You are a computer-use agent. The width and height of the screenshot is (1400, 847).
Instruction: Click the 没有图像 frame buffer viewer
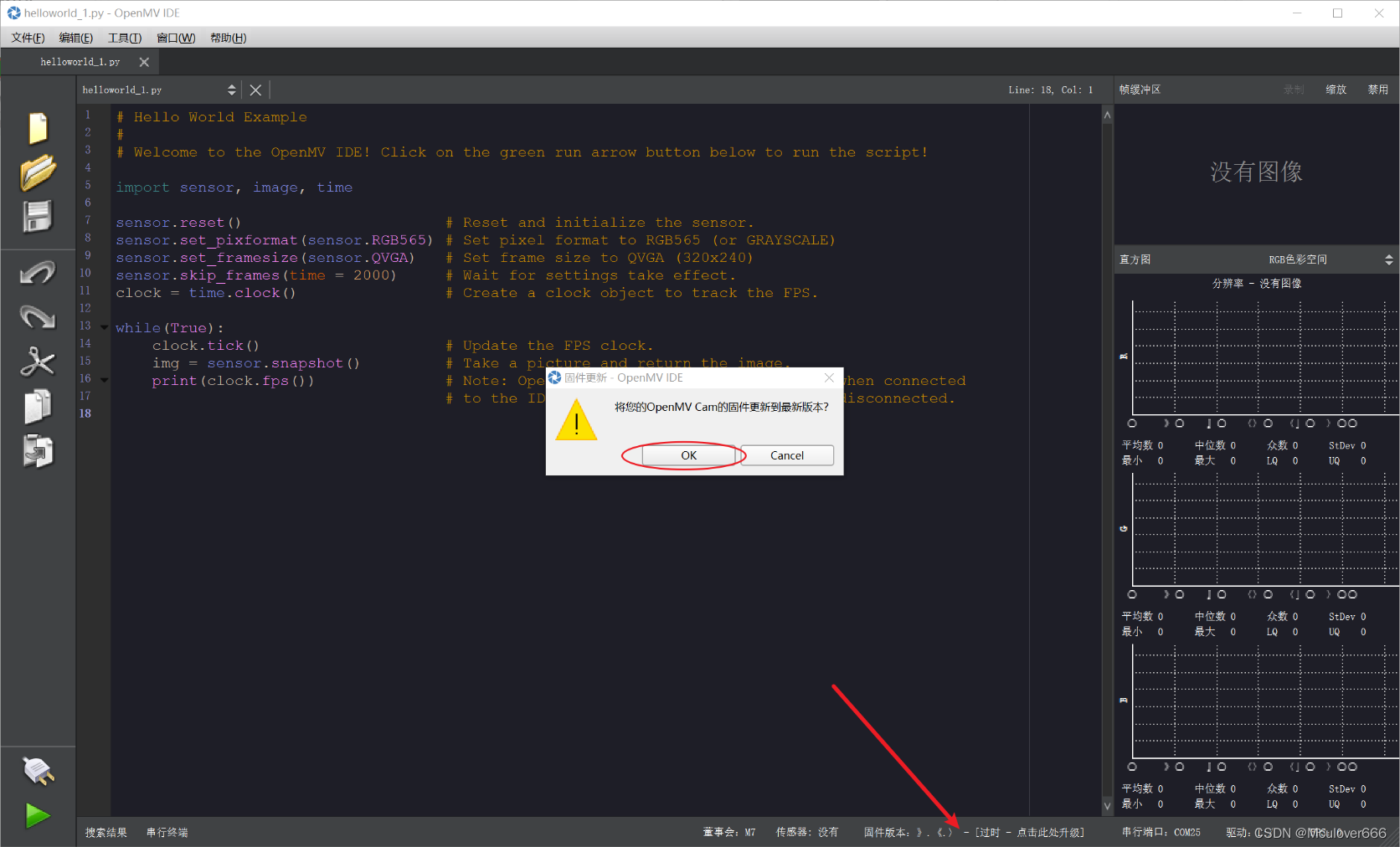coord(1256,172)
